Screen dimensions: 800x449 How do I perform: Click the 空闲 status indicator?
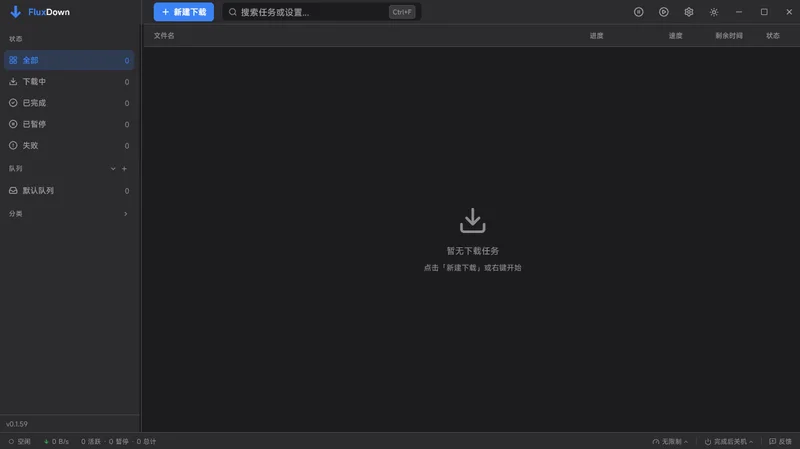tap(19, 441)
